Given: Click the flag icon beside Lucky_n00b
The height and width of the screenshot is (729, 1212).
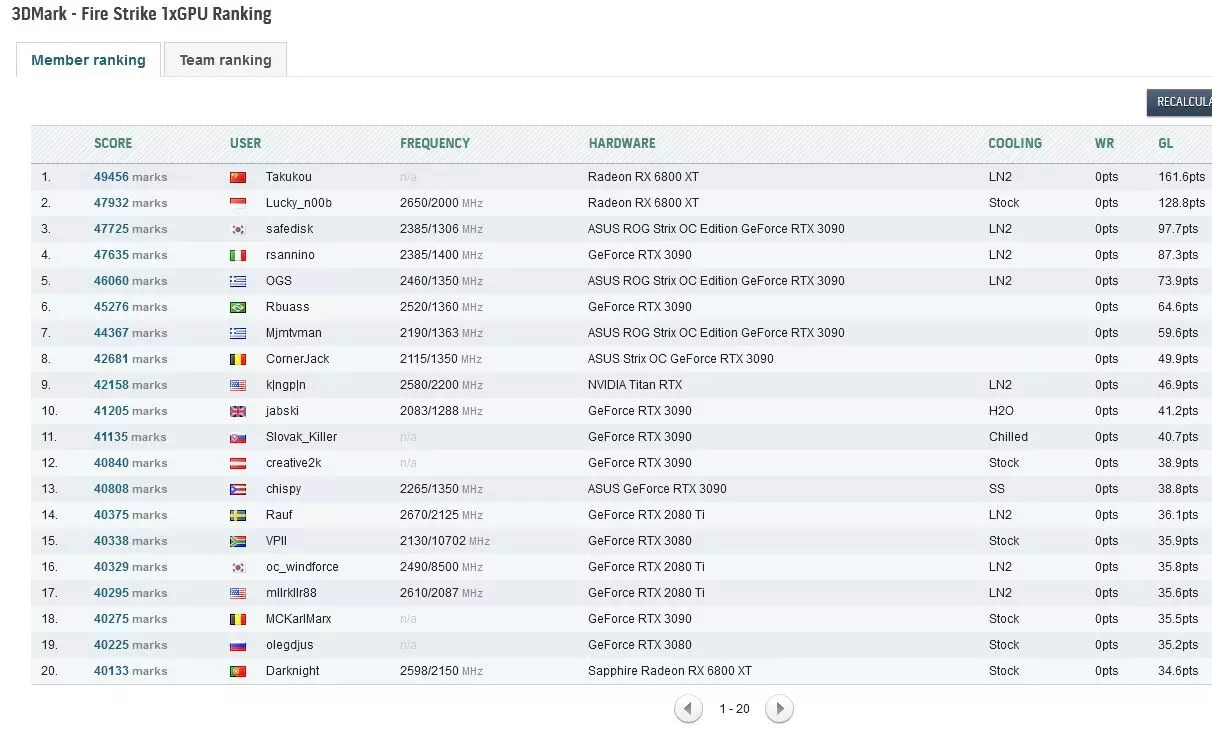Looking at the screenshot, I should coord(237,203).
